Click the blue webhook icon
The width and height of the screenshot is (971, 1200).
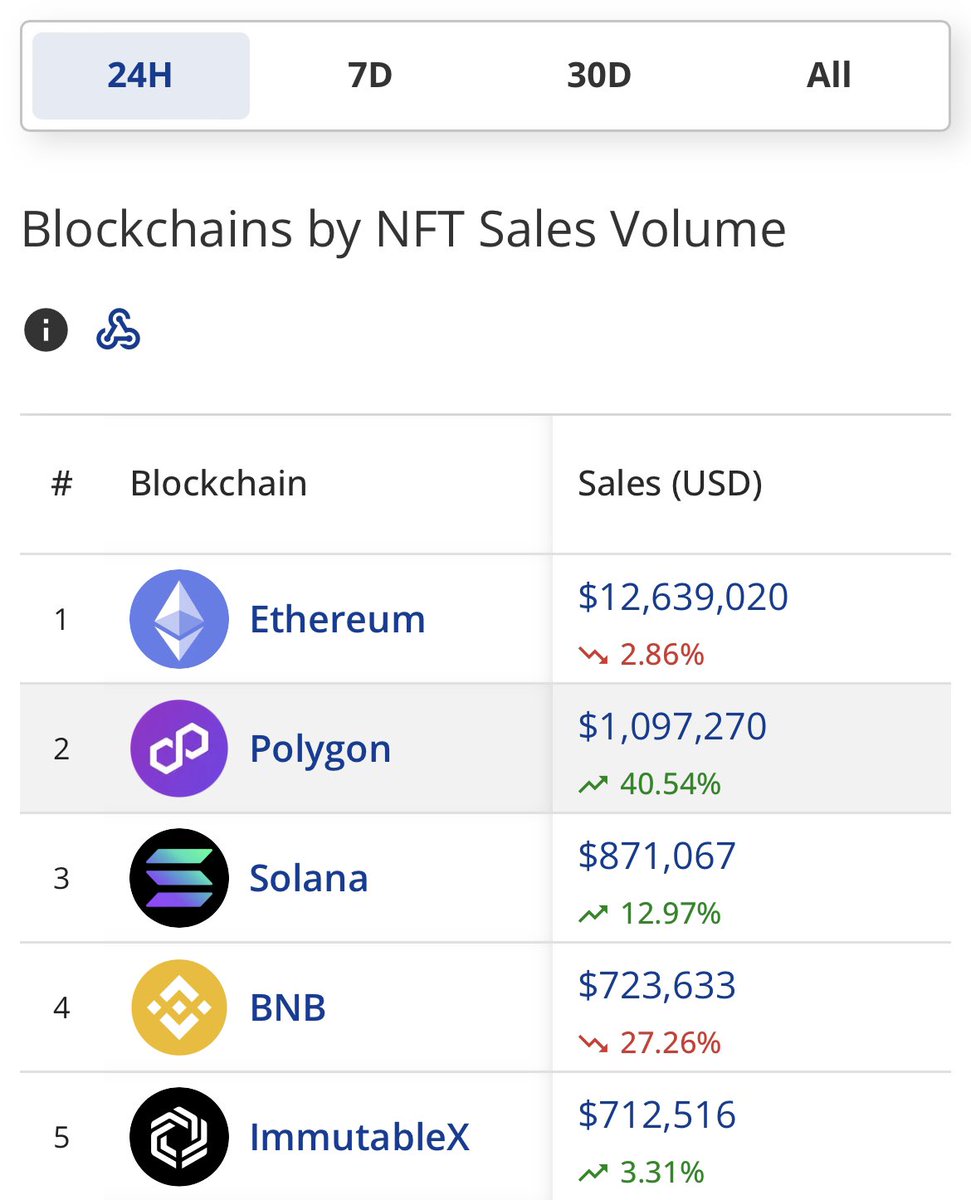tap(118, 330)
